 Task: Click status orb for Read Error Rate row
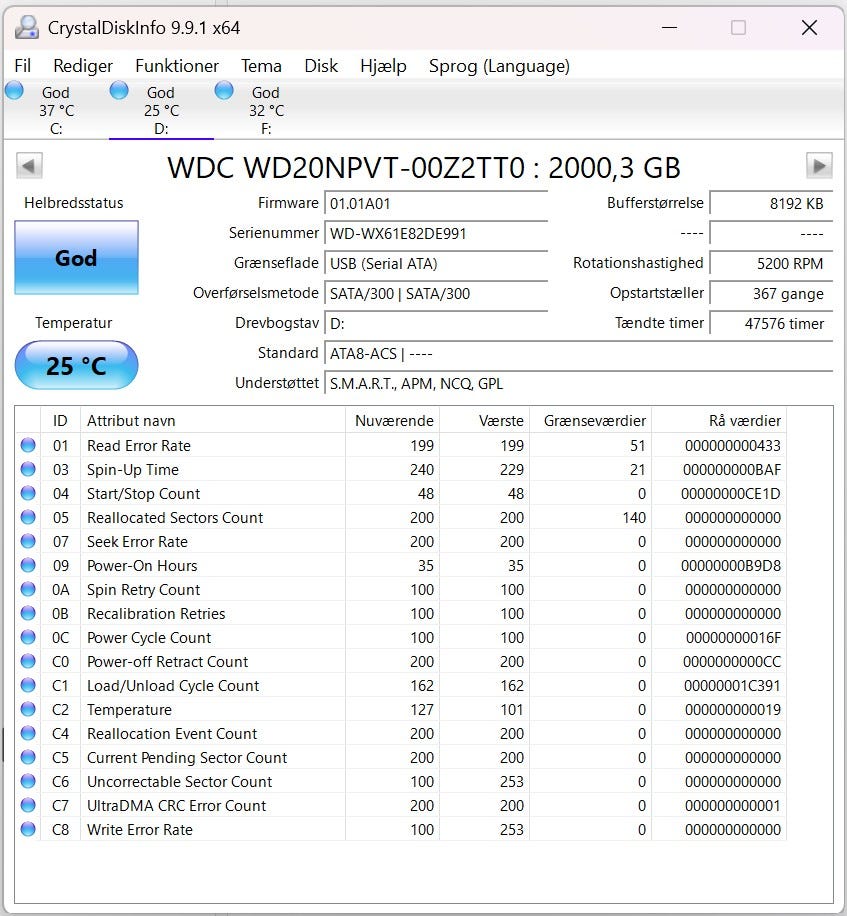(28, 445)
